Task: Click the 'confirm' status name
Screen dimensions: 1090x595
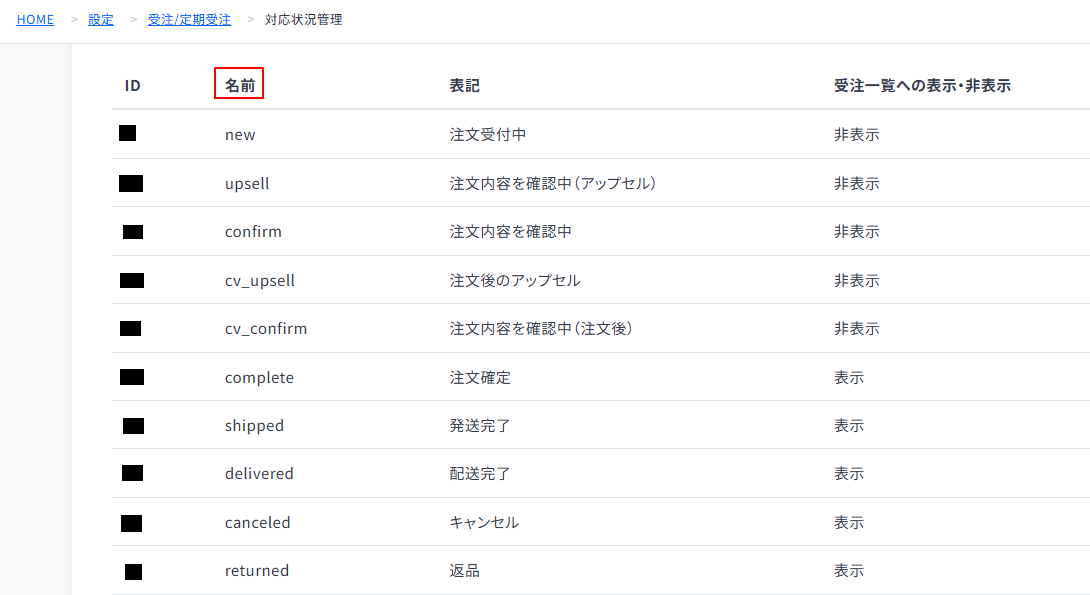Action: click(x=253, y=232)
